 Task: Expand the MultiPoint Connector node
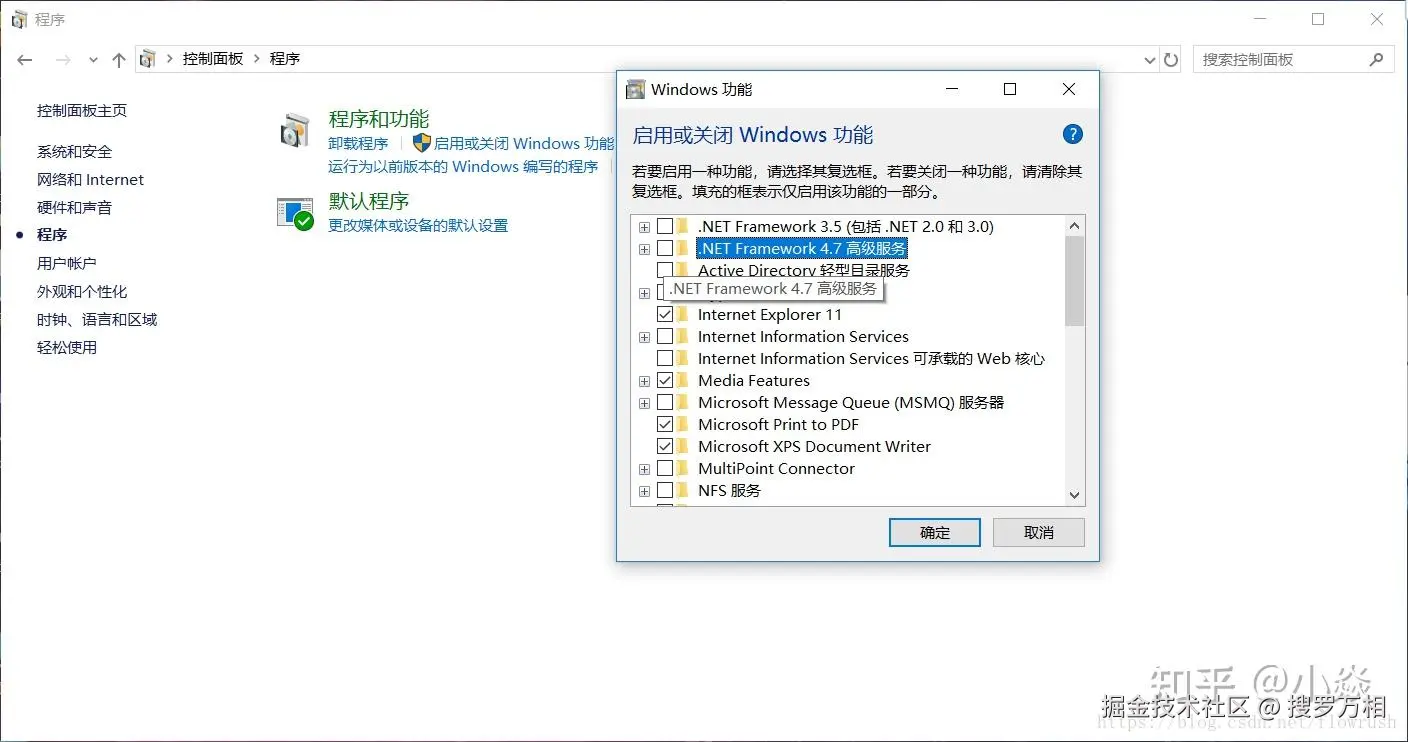(x=644, y=469)
